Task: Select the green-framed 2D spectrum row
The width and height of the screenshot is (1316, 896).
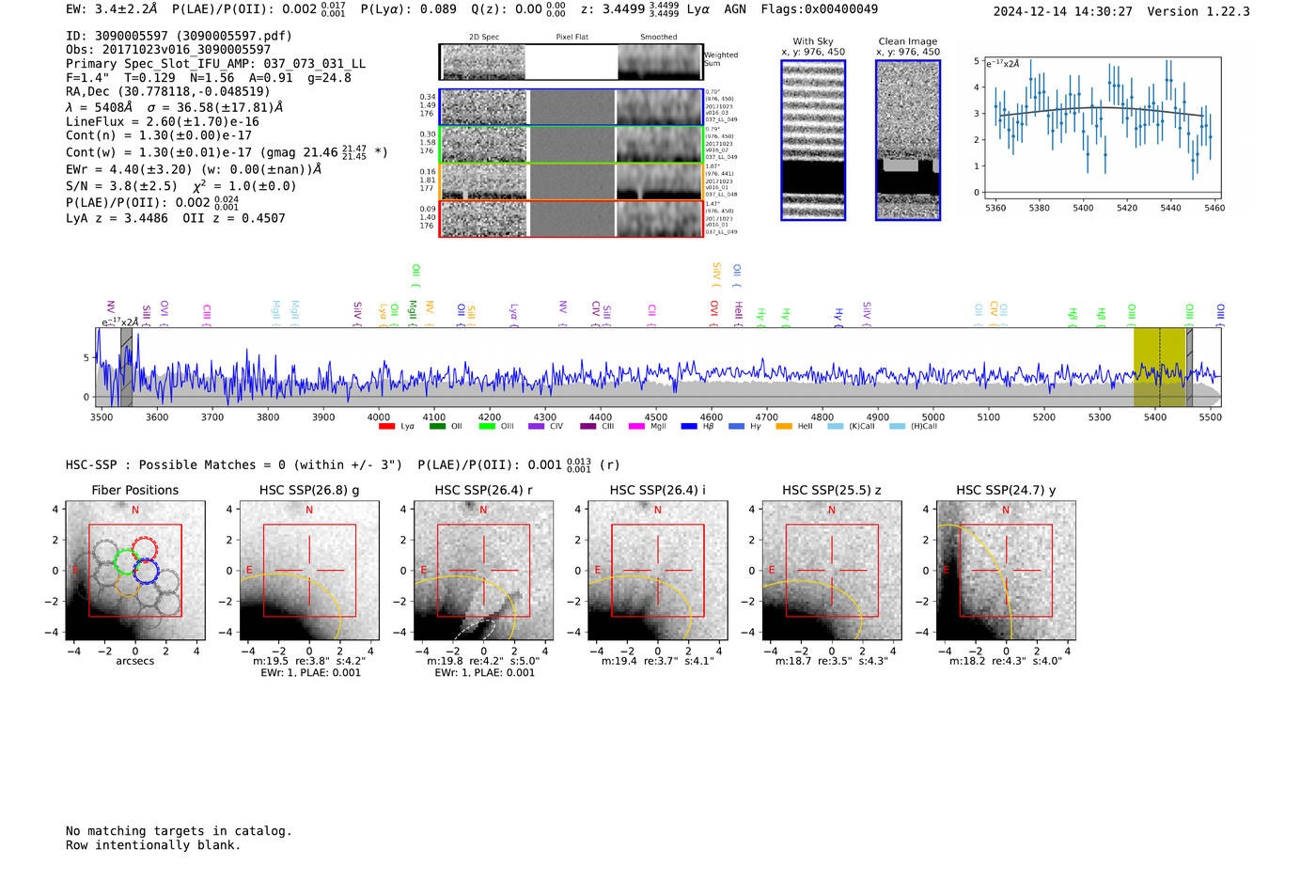Action: [572, 145]
